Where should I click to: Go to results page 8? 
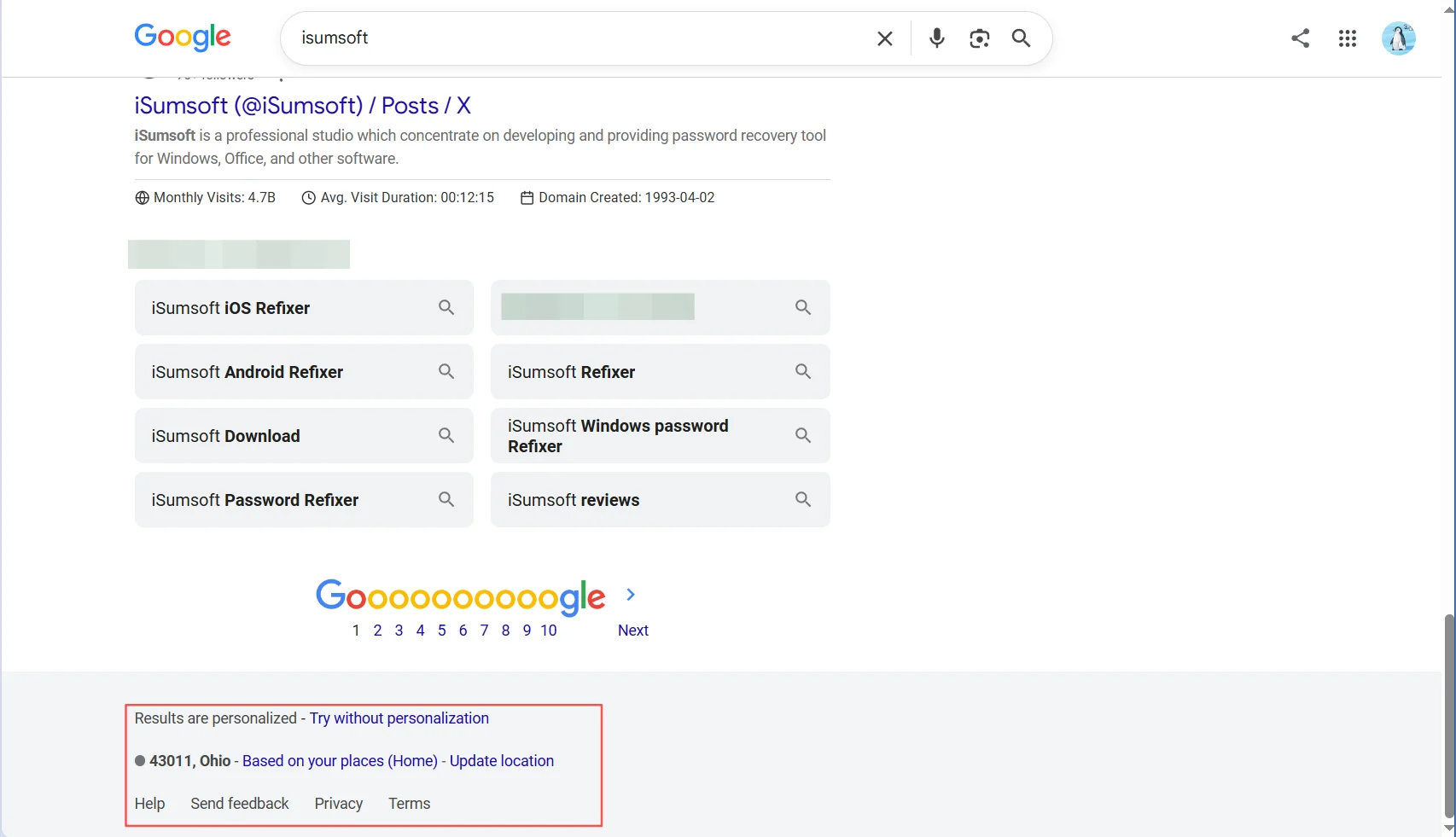(x=505, y=631)
